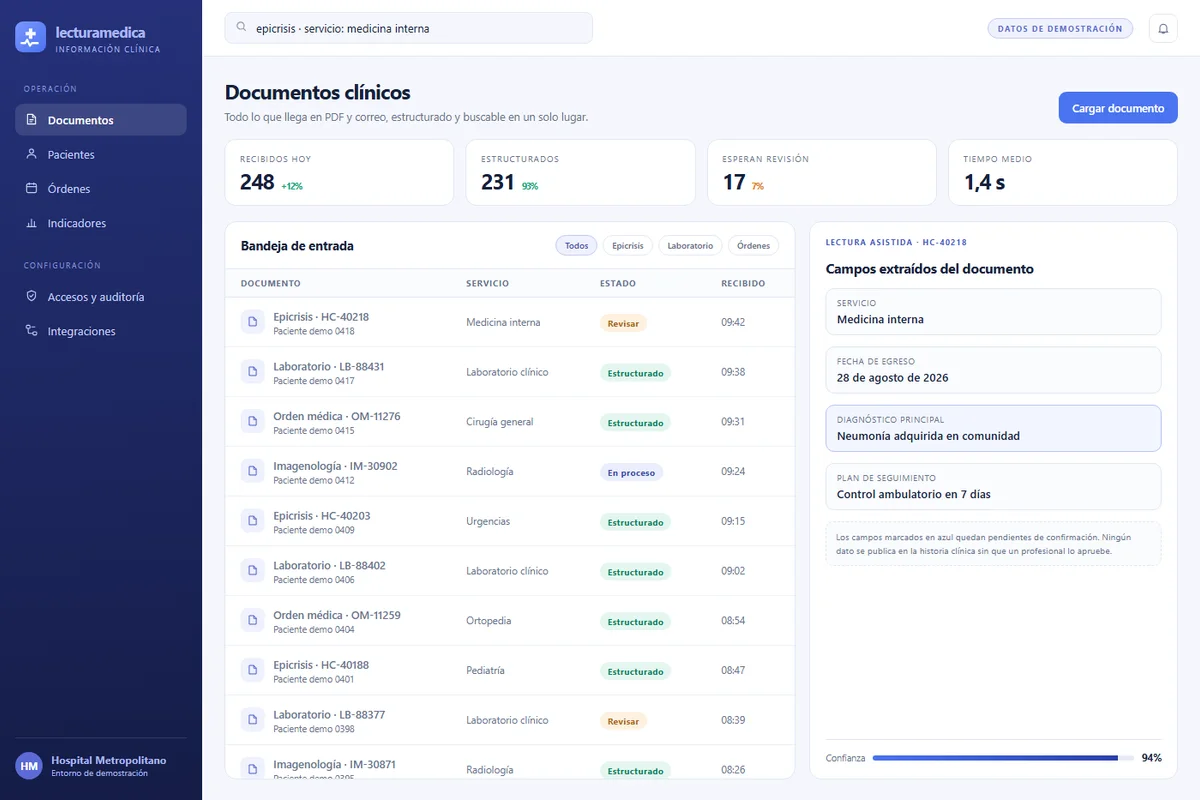Open Accesos y auditoría settings
1200x800 pixels.
click(x=101, y=297)
